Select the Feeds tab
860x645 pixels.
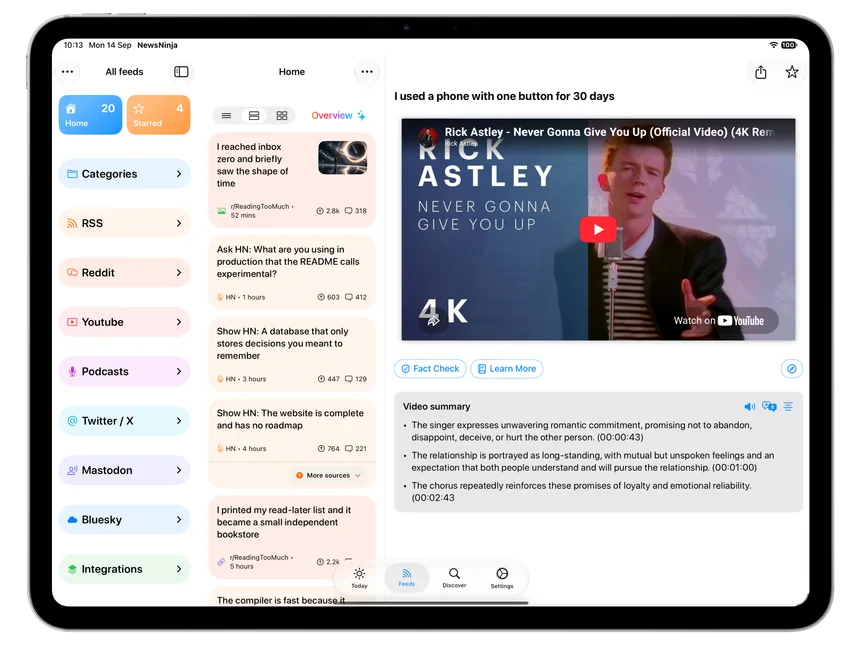point(406,578)
